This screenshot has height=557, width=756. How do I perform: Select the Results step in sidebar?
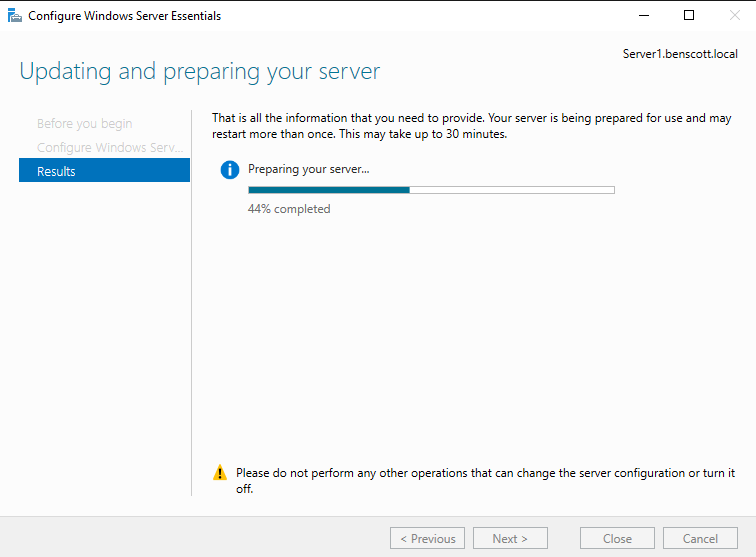(x=104, y=171)
